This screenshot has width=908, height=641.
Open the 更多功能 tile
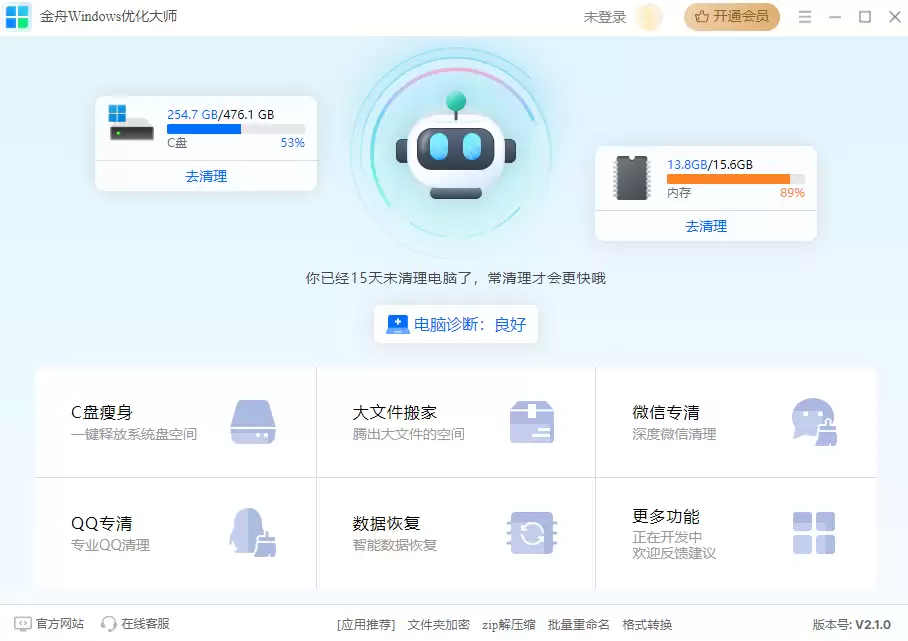click(736, 533)
